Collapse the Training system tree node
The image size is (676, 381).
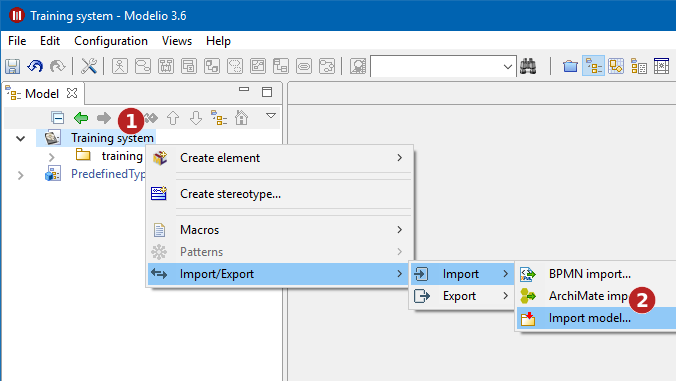[x=20, y=139]
